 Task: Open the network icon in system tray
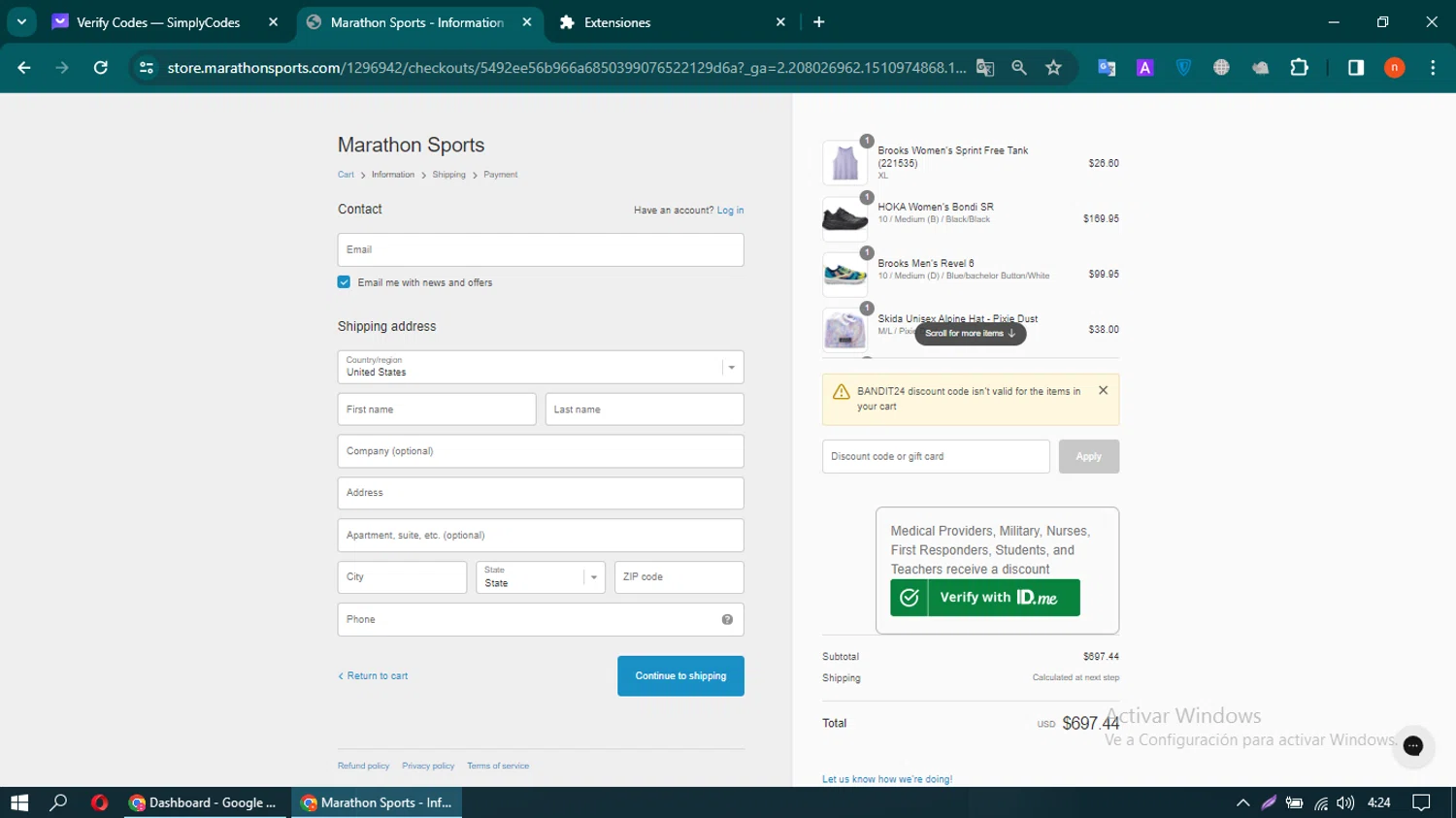pyautogui.click(x=1321, y=802)
